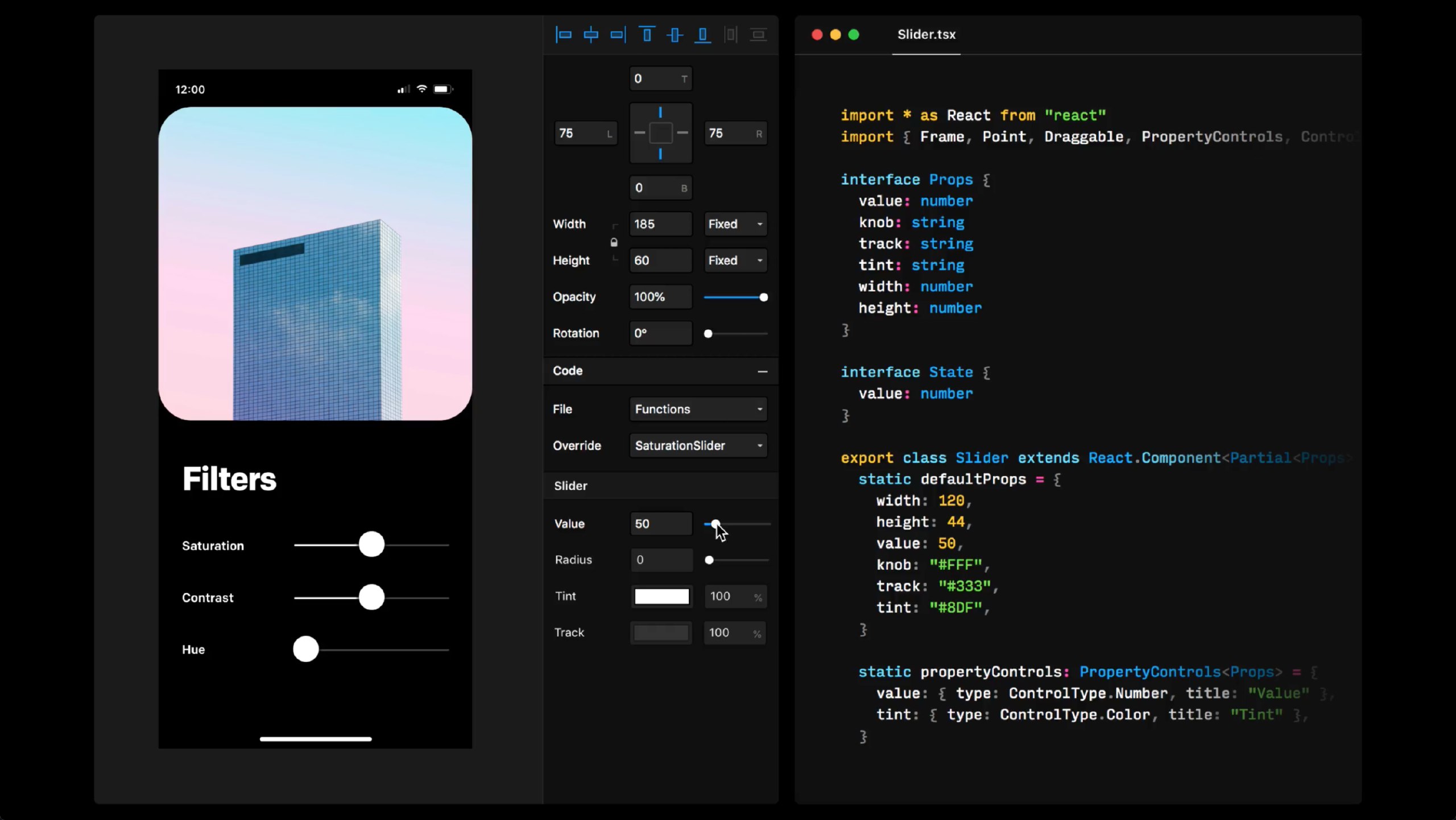Image resolution: width=1456 pixels, height=820 pixels.
Task: Toggle the aspect ratio lock icon
Action: (x=614, y=242)
